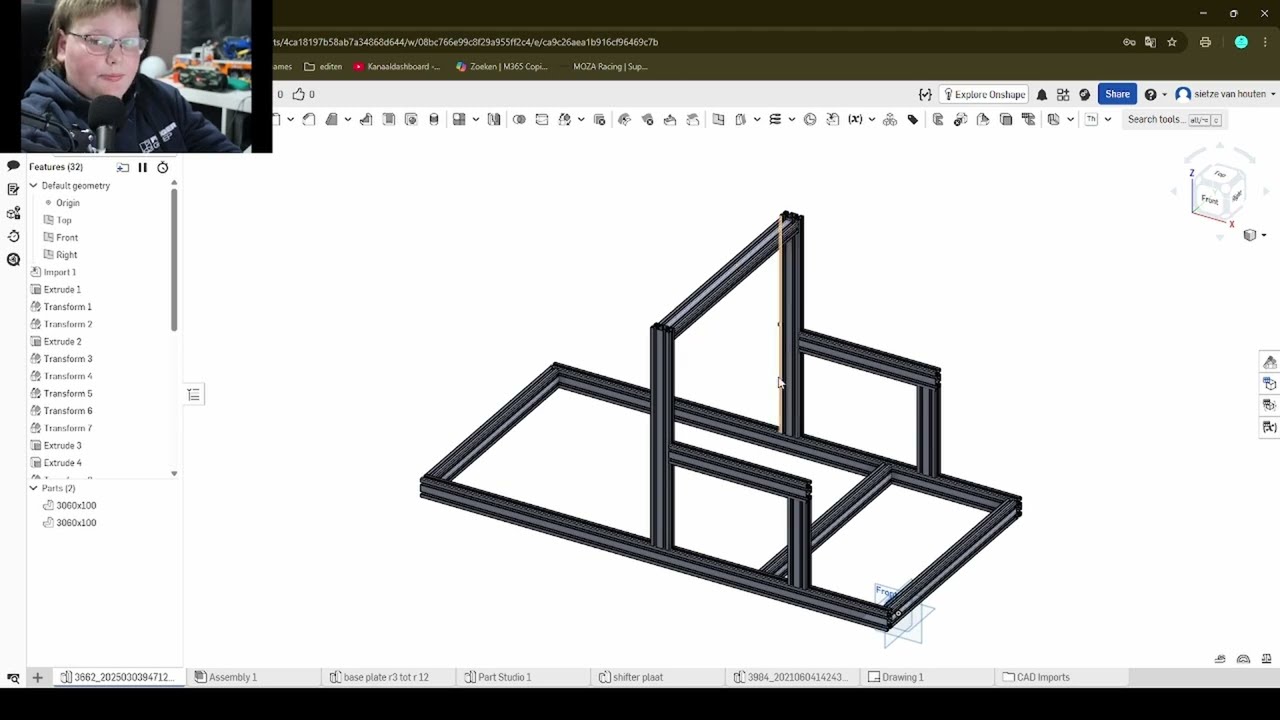This screenshot has width=1280, height=720.
Task: Click the feature list scrollbar thumb
Action: pyautogui.click(x=174, y=258)
